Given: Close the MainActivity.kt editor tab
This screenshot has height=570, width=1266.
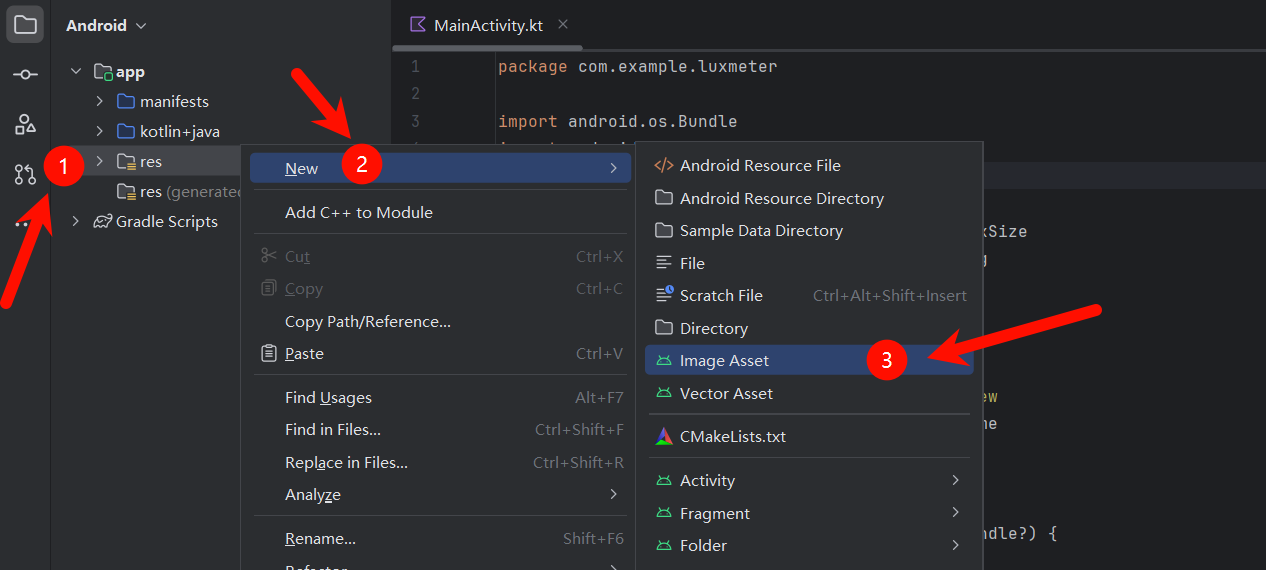Looking at the screenshot, I should tap(563, 25).
